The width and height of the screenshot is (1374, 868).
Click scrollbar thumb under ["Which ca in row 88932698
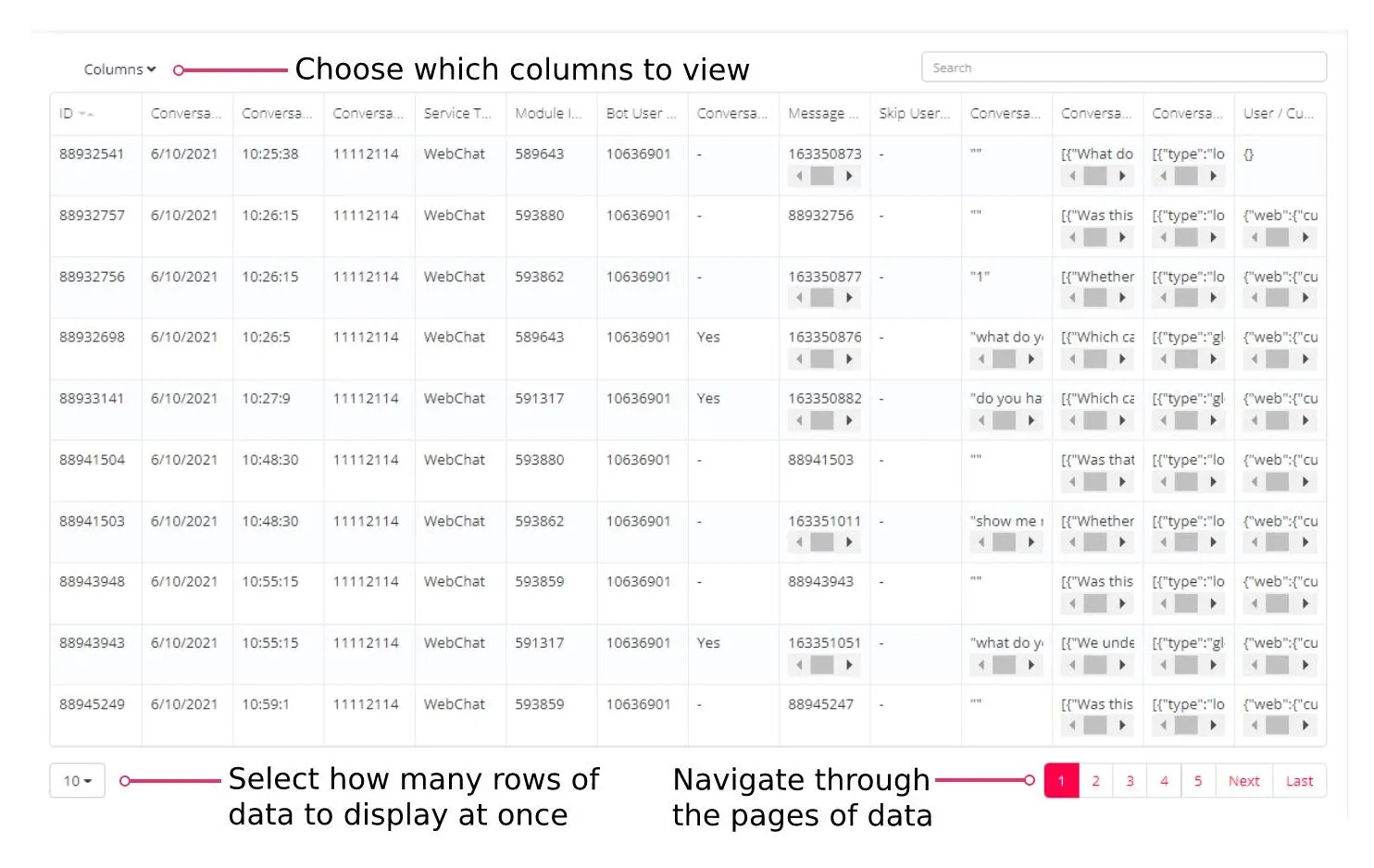[1095, 359]
